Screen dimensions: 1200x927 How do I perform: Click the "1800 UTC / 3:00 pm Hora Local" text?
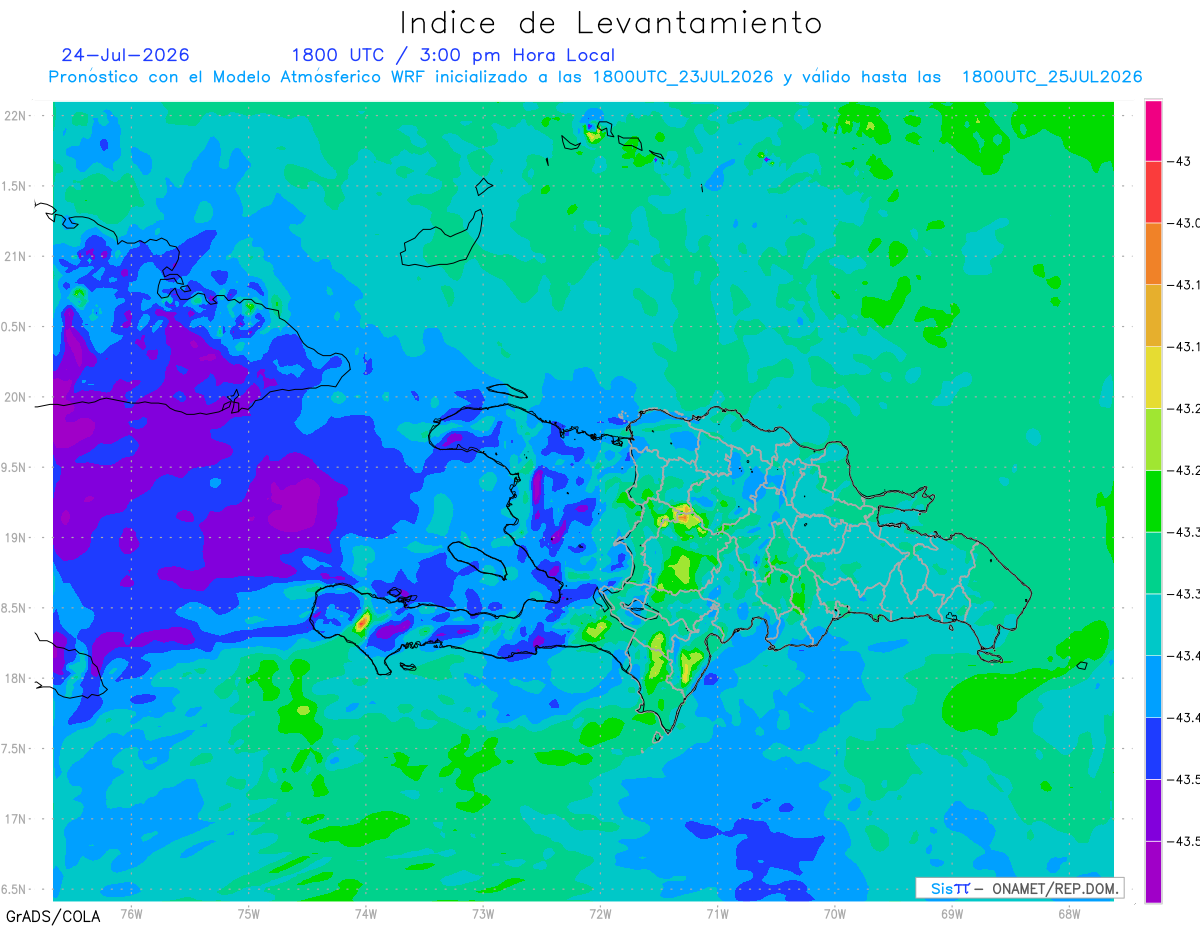click(453, 55)
